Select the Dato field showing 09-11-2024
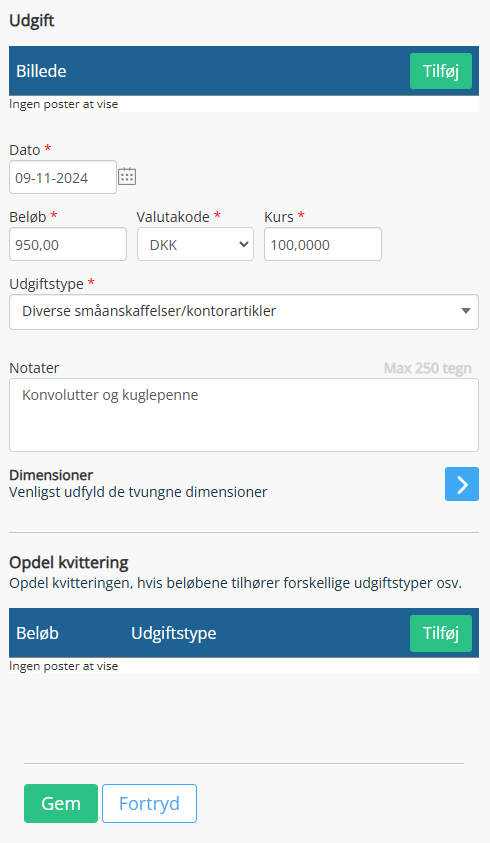This screenshot has width=490, height=843. [63, 177]
